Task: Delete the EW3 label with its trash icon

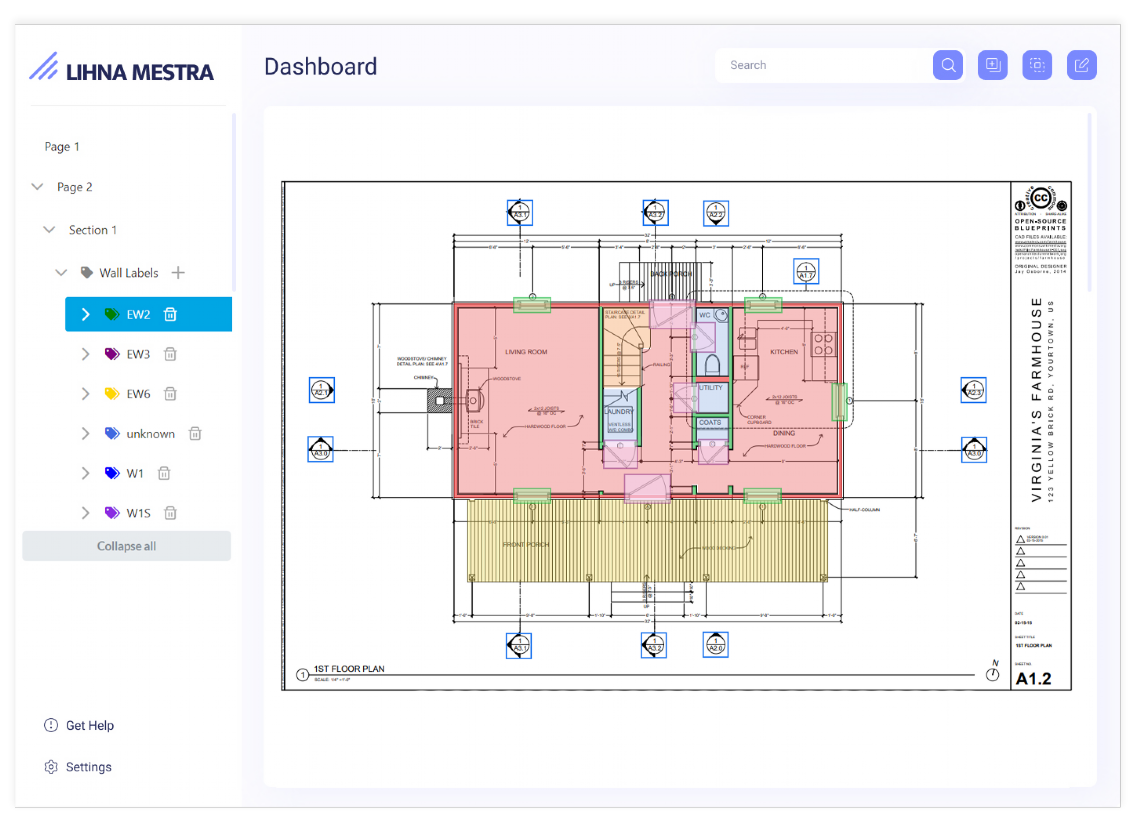Action: [170, 353]
